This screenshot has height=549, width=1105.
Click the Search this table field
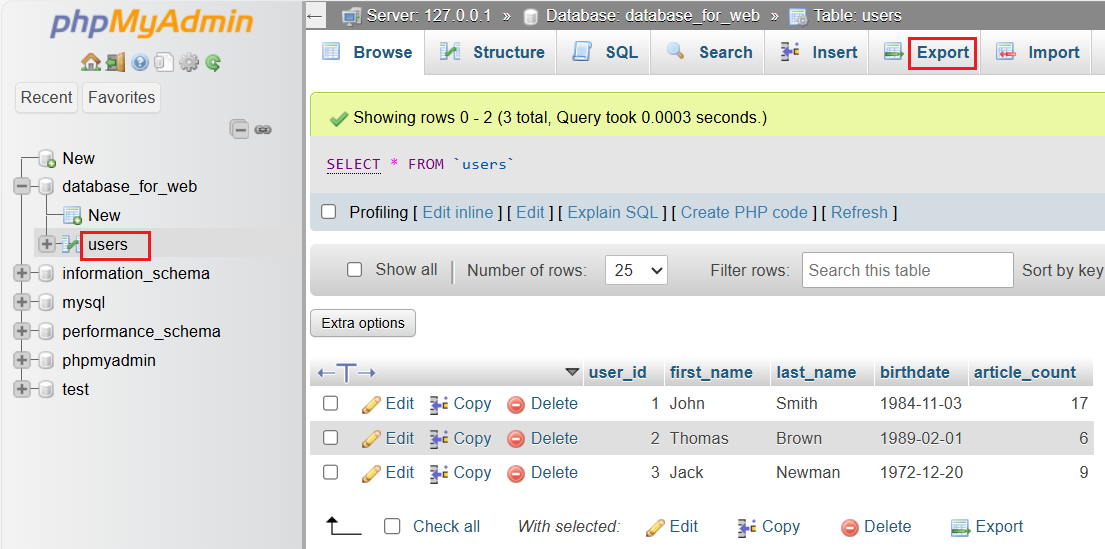click(908, 270)
